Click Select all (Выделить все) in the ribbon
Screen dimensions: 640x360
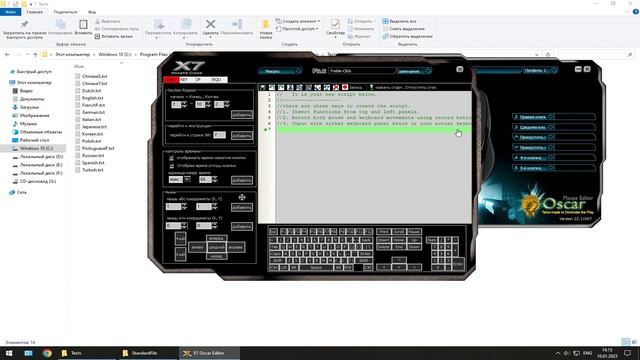399,21
